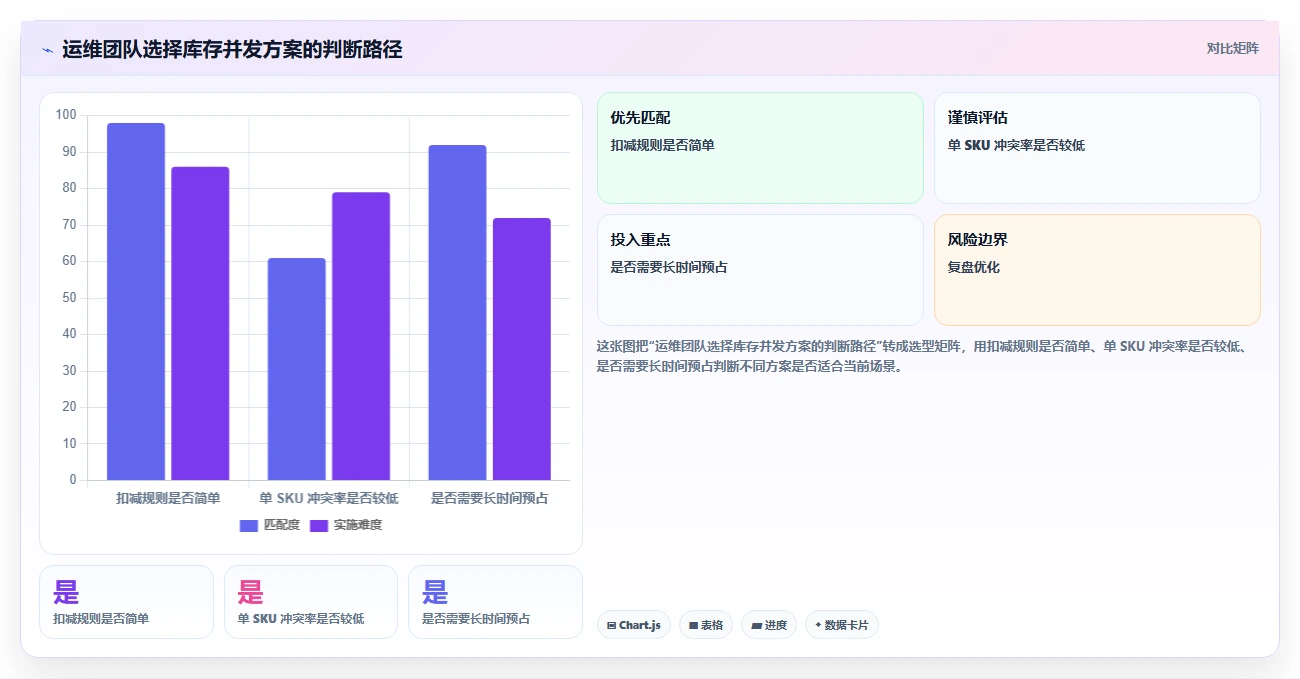Image resolution: width=1300 pixels, height=679 pixels.
Task: Open the 谨慎评估 card
Action: coord(1097,148)
